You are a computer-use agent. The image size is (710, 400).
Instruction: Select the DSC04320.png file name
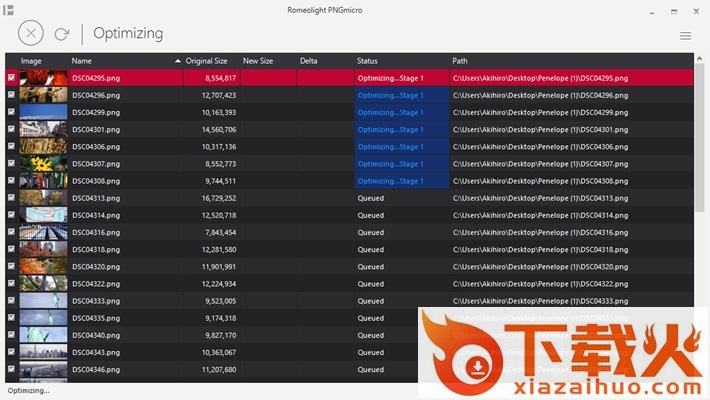96,267
